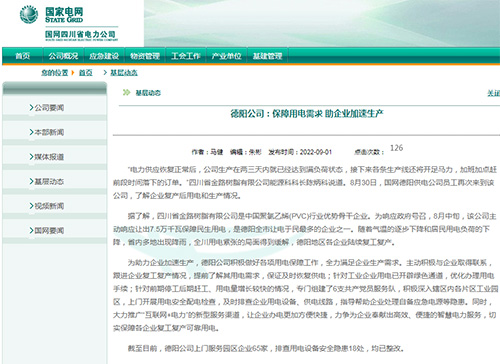Follow the 首页 breadcrumb link
Viewport: 500px width, 364px height.
(86, 73)
